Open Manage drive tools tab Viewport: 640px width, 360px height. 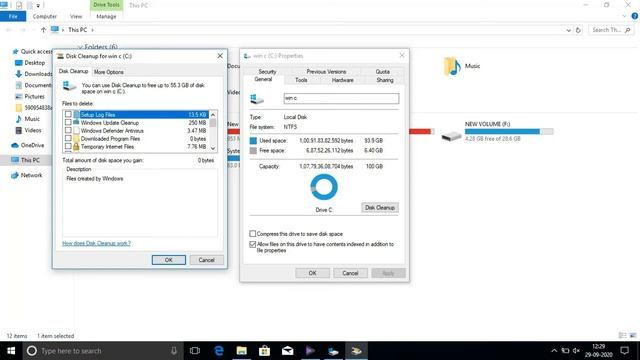[106, 16]
